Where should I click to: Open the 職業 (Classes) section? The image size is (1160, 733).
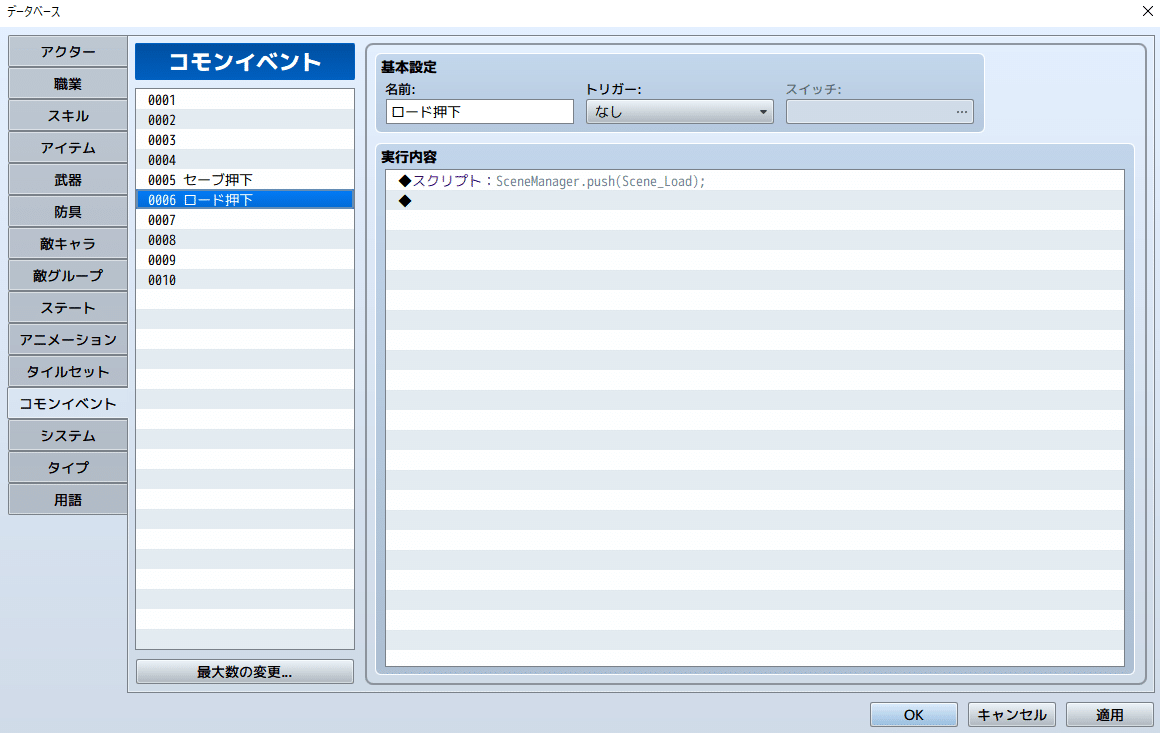[67, 83]
